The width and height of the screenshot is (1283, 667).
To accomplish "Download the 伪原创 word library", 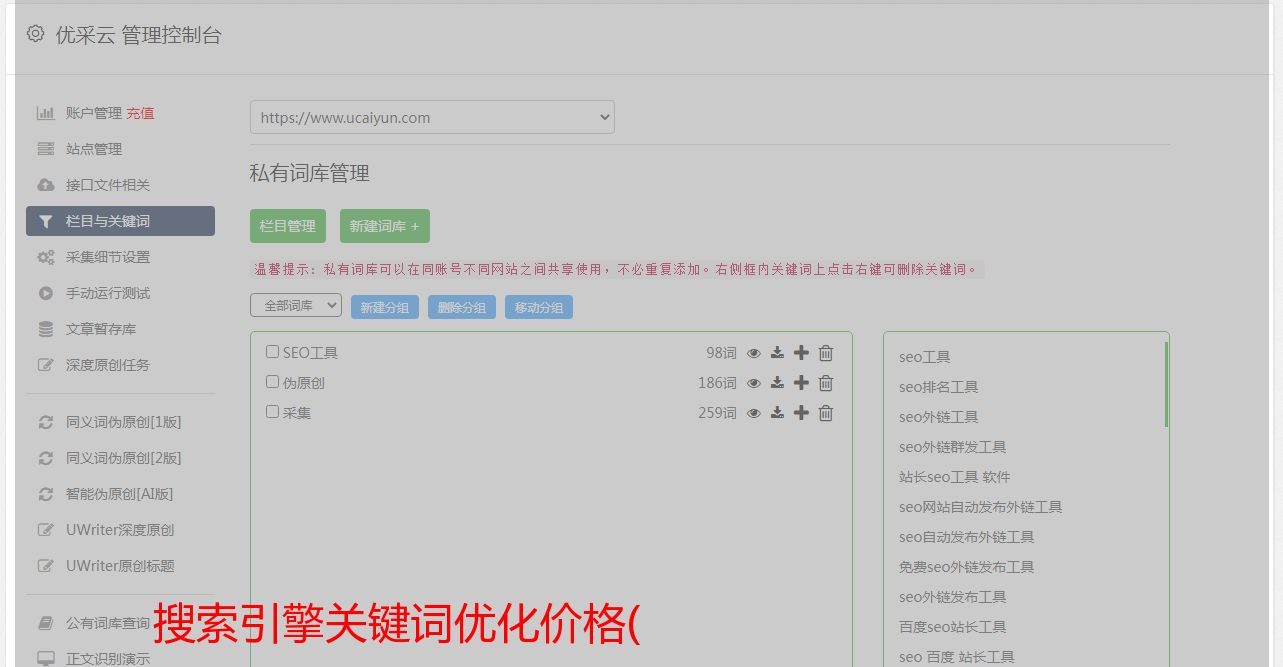I will tap(777, 383).
